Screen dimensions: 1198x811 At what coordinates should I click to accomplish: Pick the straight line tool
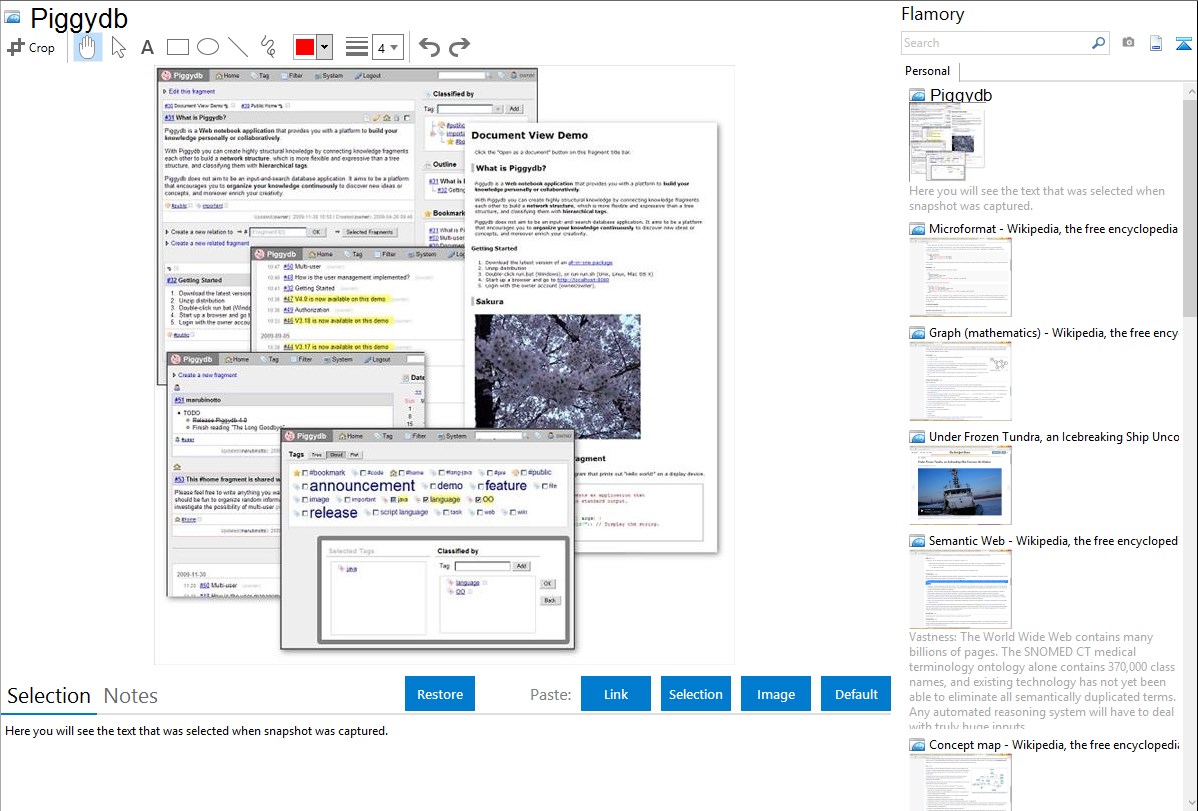238,47
